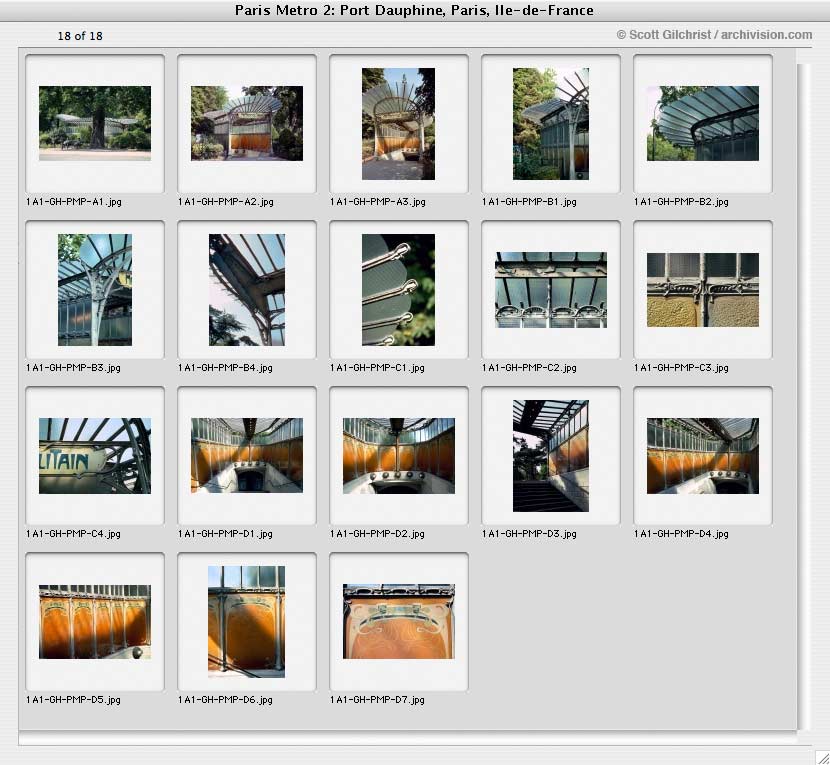The image size is (830, 765).
Task: Select thumbnail 1A1-GH-PMP-A3.jpg
Action: click(x=399, y=123)
